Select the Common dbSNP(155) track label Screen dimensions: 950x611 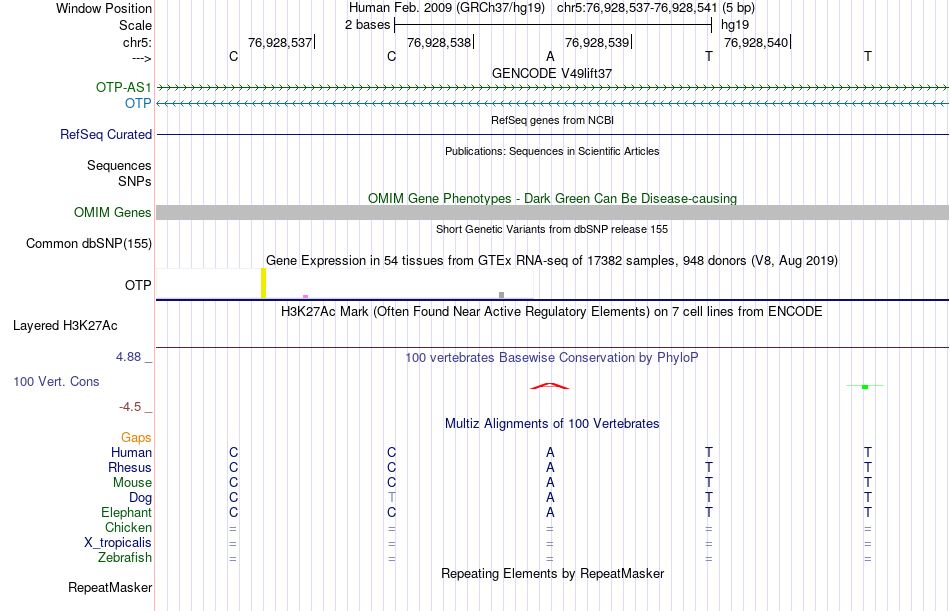(89, 244)
